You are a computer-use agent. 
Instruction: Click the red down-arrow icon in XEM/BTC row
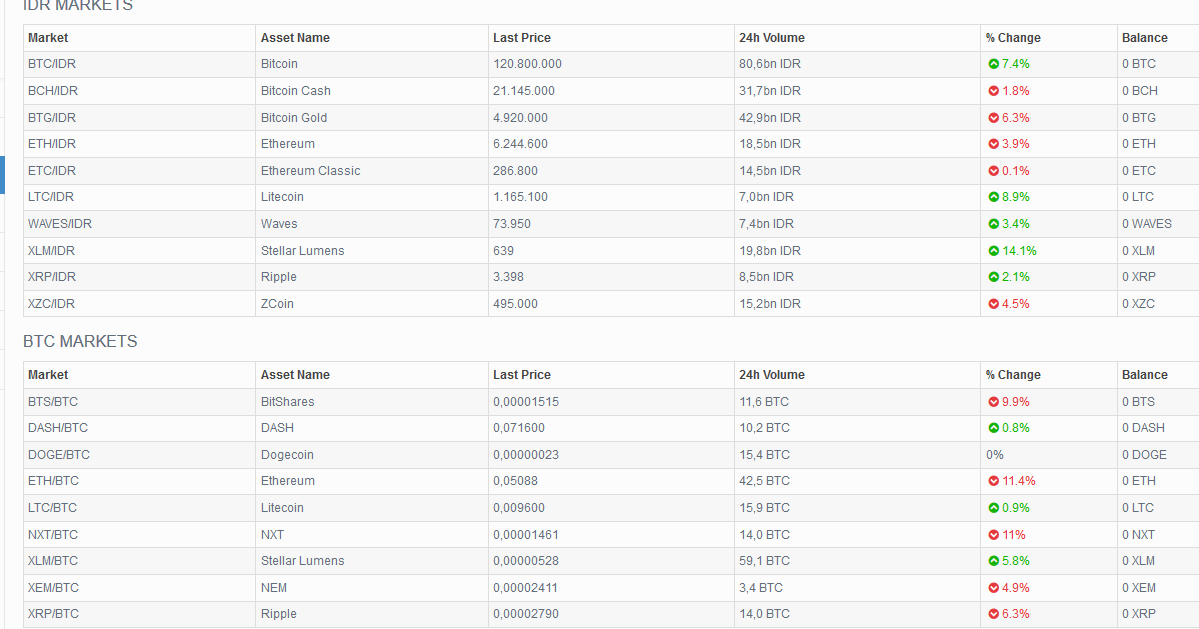(993, 588)
